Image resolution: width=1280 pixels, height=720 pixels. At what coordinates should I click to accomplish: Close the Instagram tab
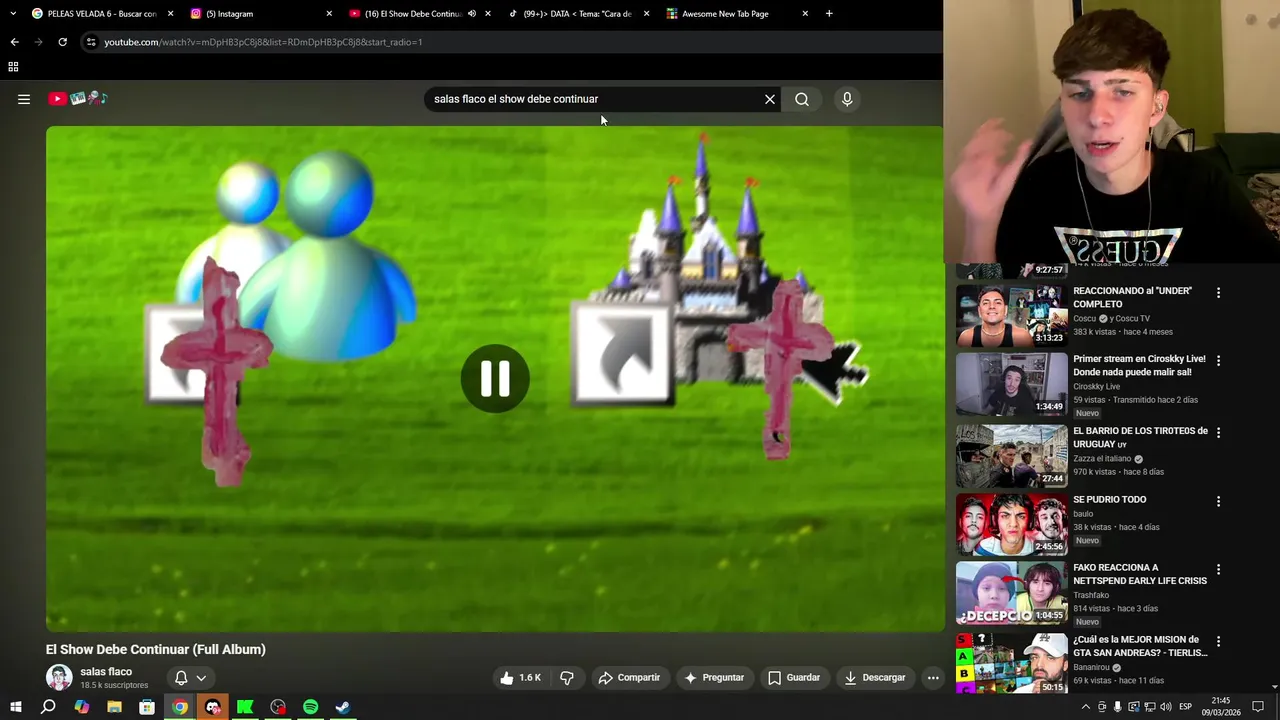click(329, 14)
